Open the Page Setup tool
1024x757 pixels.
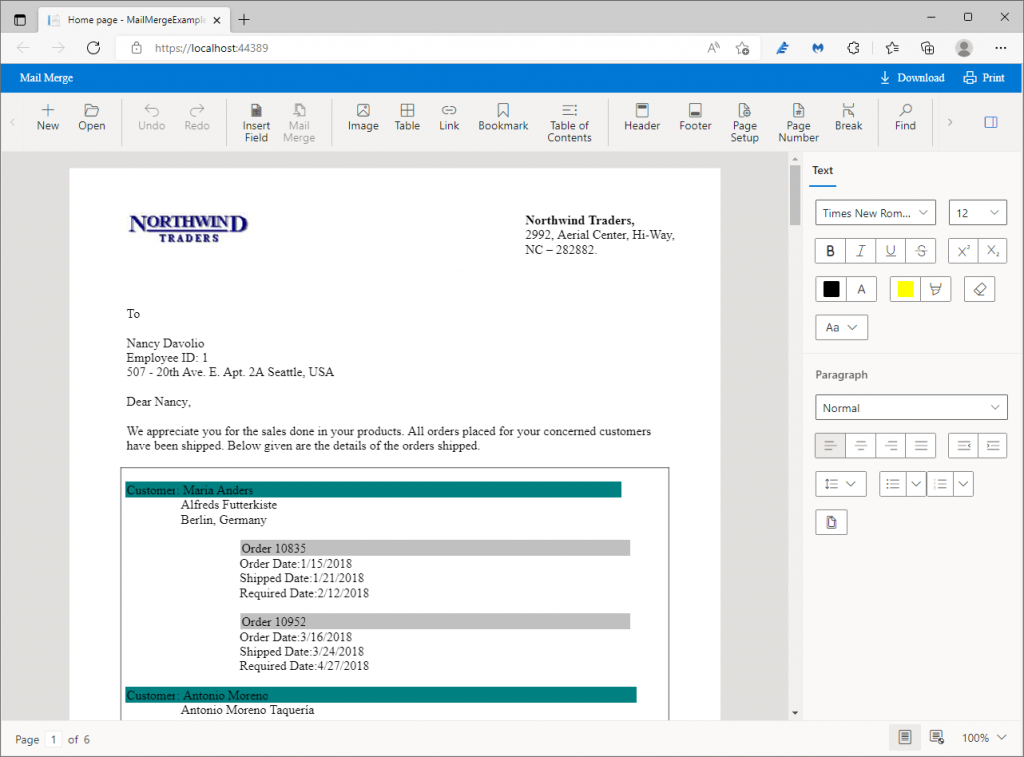744,120
